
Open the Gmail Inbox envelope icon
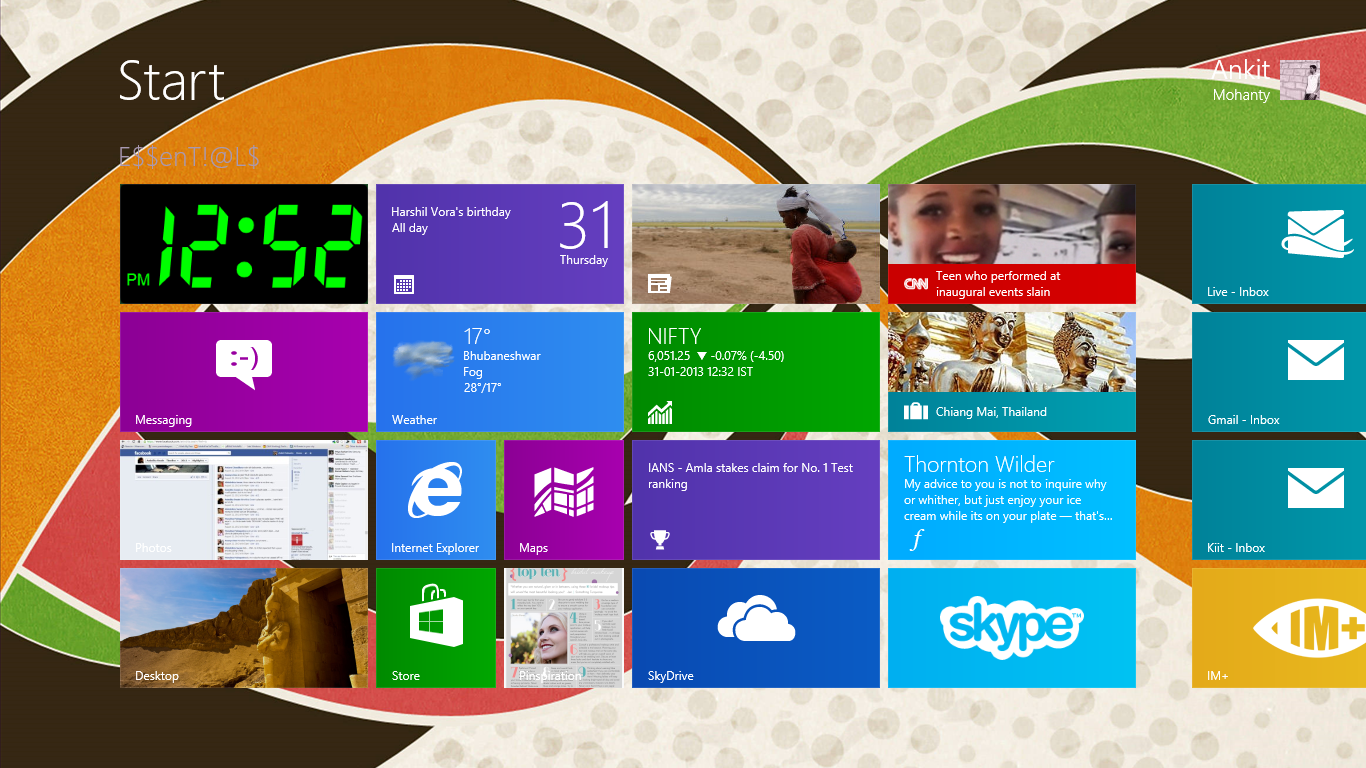pyautogui.click(x=1316, y=360)
